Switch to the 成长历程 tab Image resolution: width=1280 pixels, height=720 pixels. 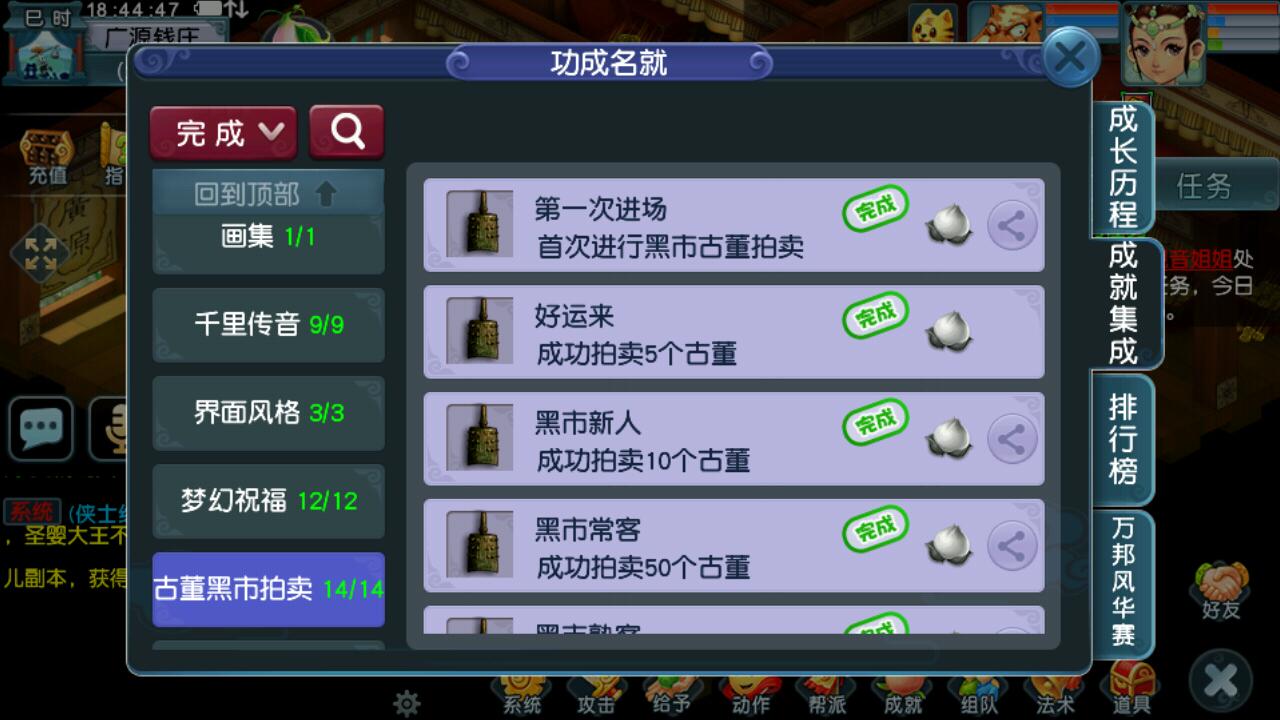pyautogui.click(x=1122, y=167)
